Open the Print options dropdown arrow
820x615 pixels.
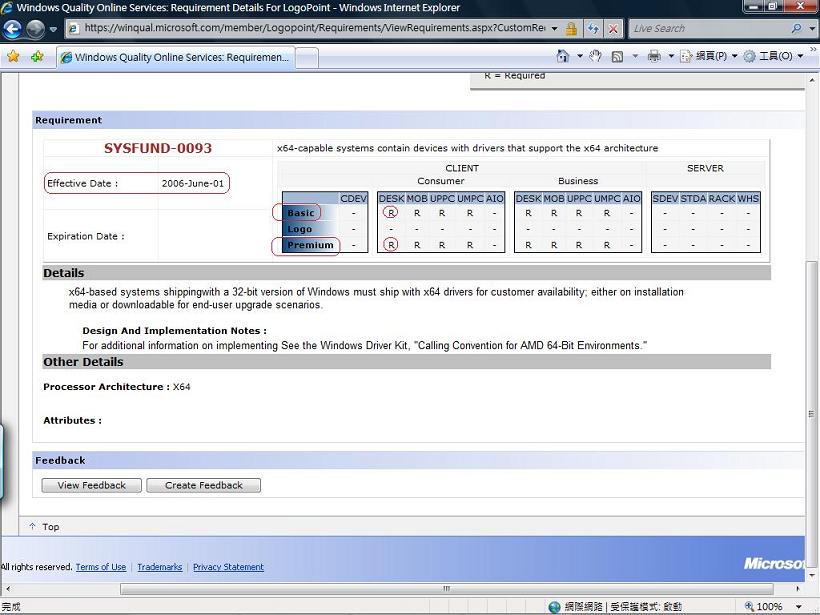[671, 56]
